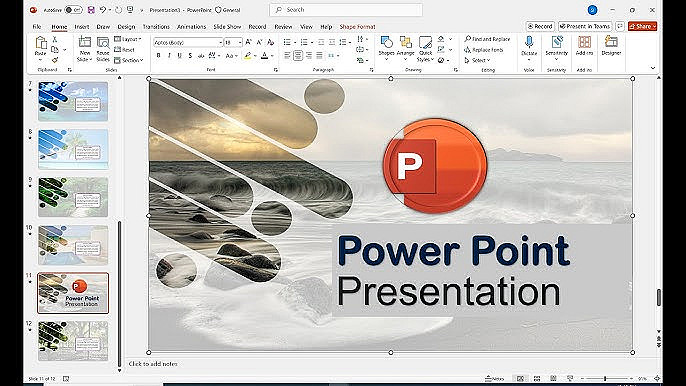Switch to the Transitions tab
Image resolution: width=686 pixels, height=386 pixels.
[156, 27]
